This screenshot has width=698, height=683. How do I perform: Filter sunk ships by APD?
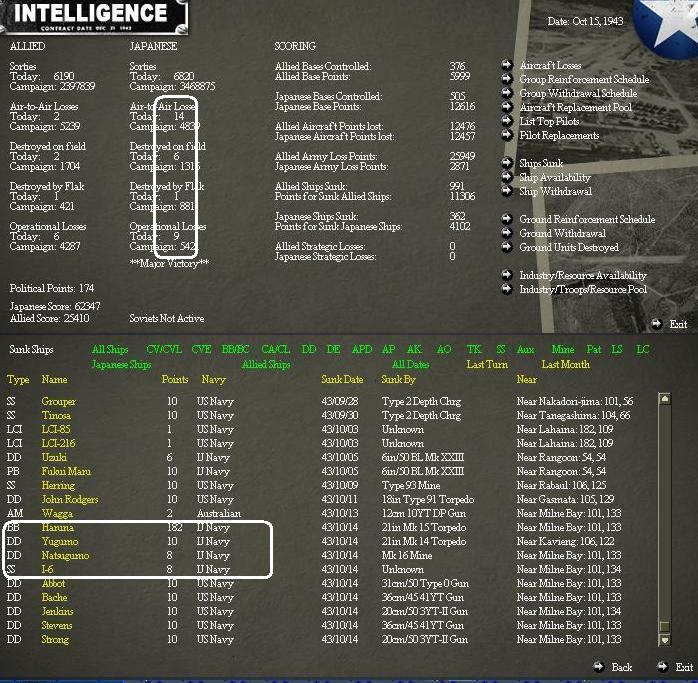[362, 350]
